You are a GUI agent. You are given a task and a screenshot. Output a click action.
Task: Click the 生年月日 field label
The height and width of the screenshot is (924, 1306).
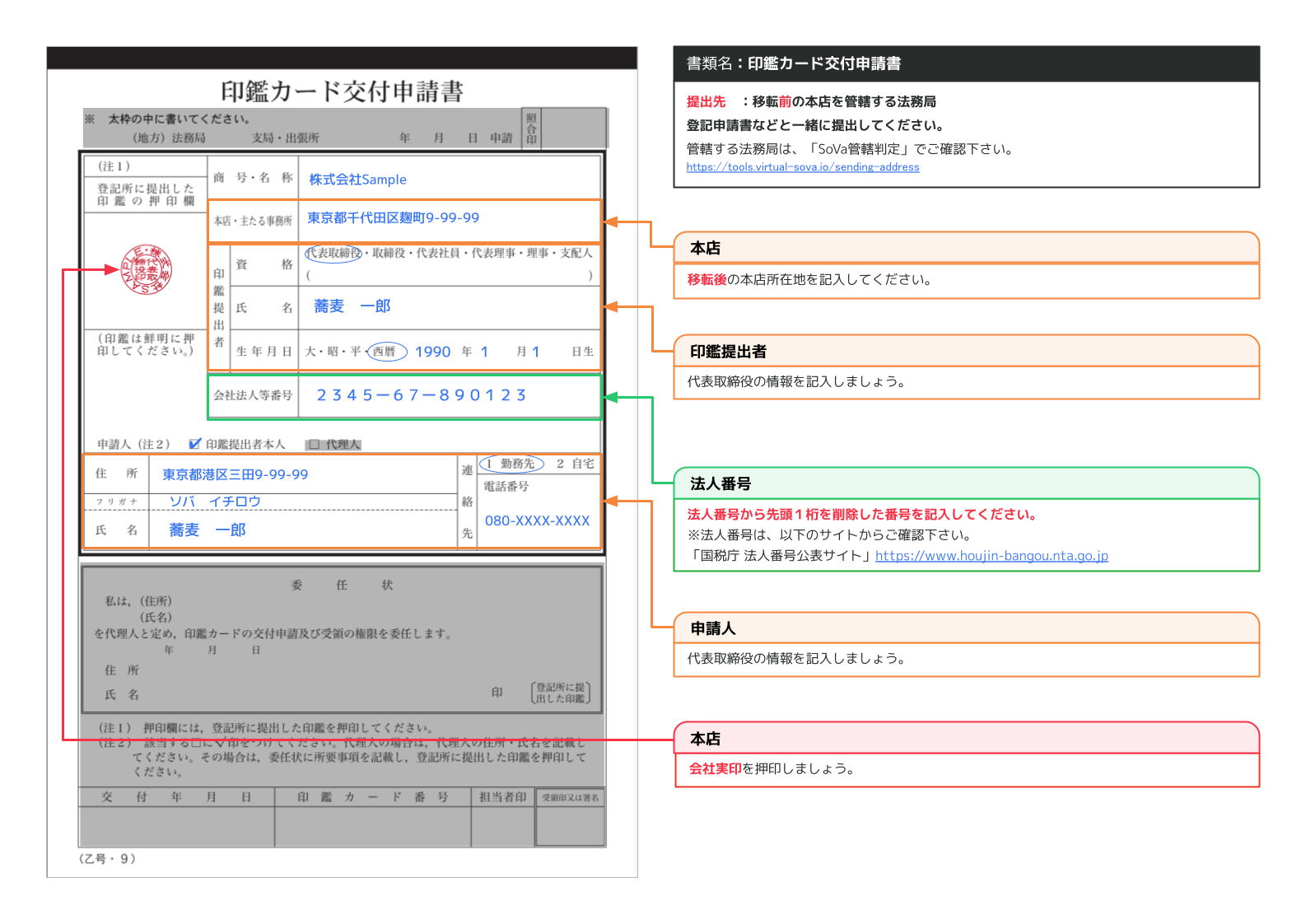[x=264, y=352]
